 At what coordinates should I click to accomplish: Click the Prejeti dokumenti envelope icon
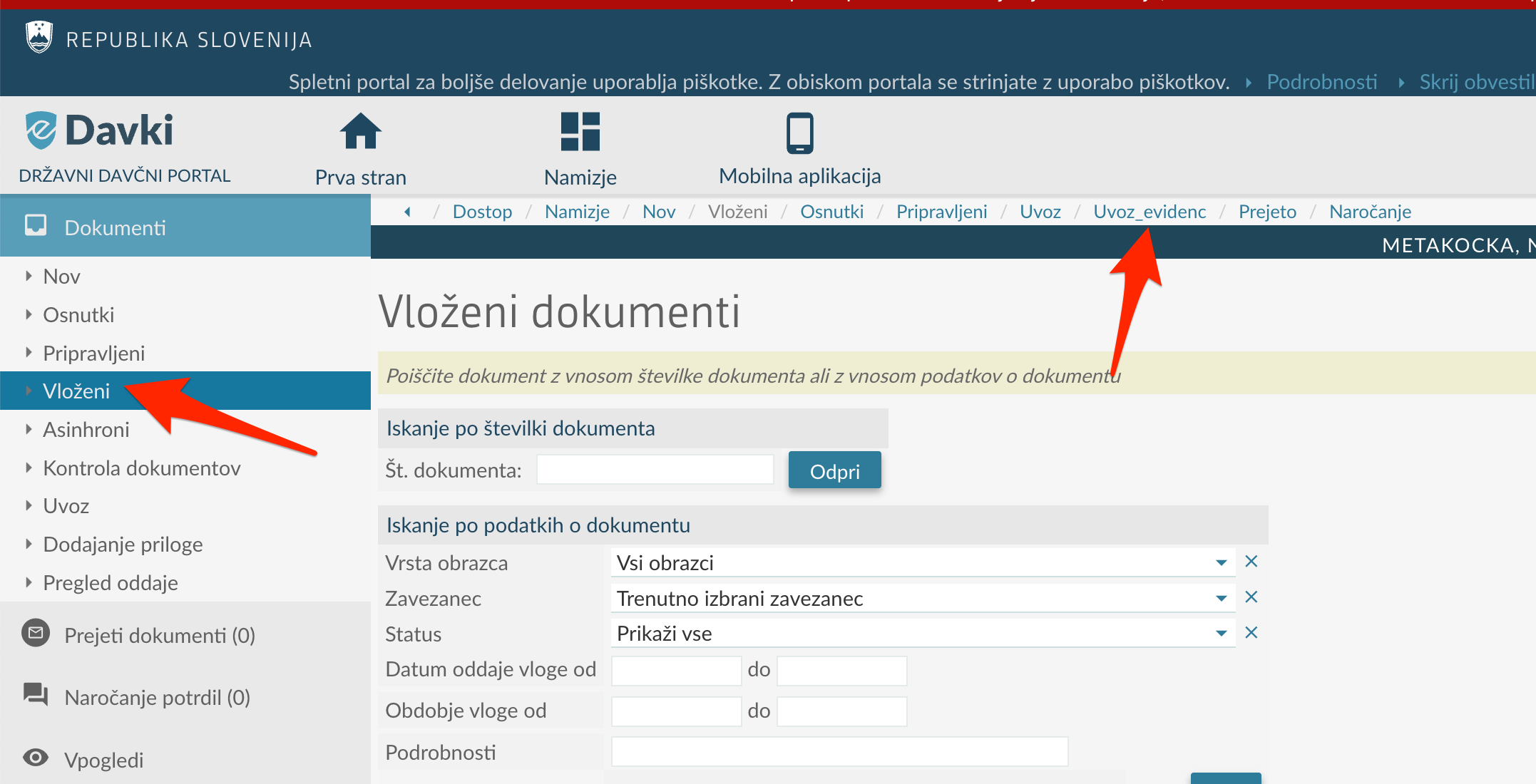tap(36, 633)
